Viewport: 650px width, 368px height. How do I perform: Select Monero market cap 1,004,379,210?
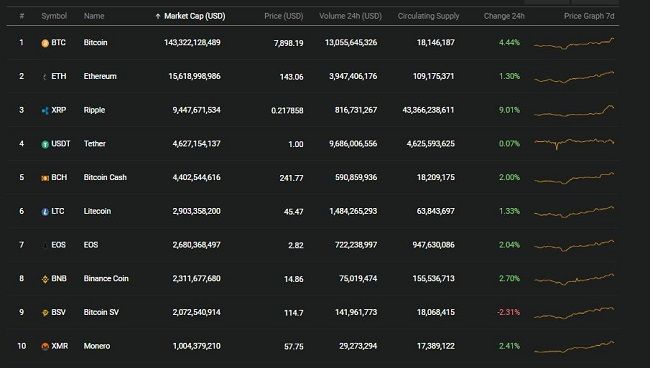196,346
